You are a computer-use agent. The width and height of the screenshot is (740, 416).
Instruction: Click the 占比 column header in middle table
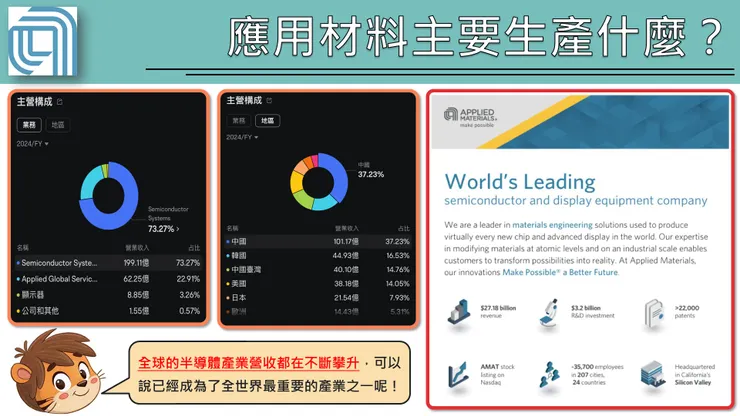[x=404, y=228]
